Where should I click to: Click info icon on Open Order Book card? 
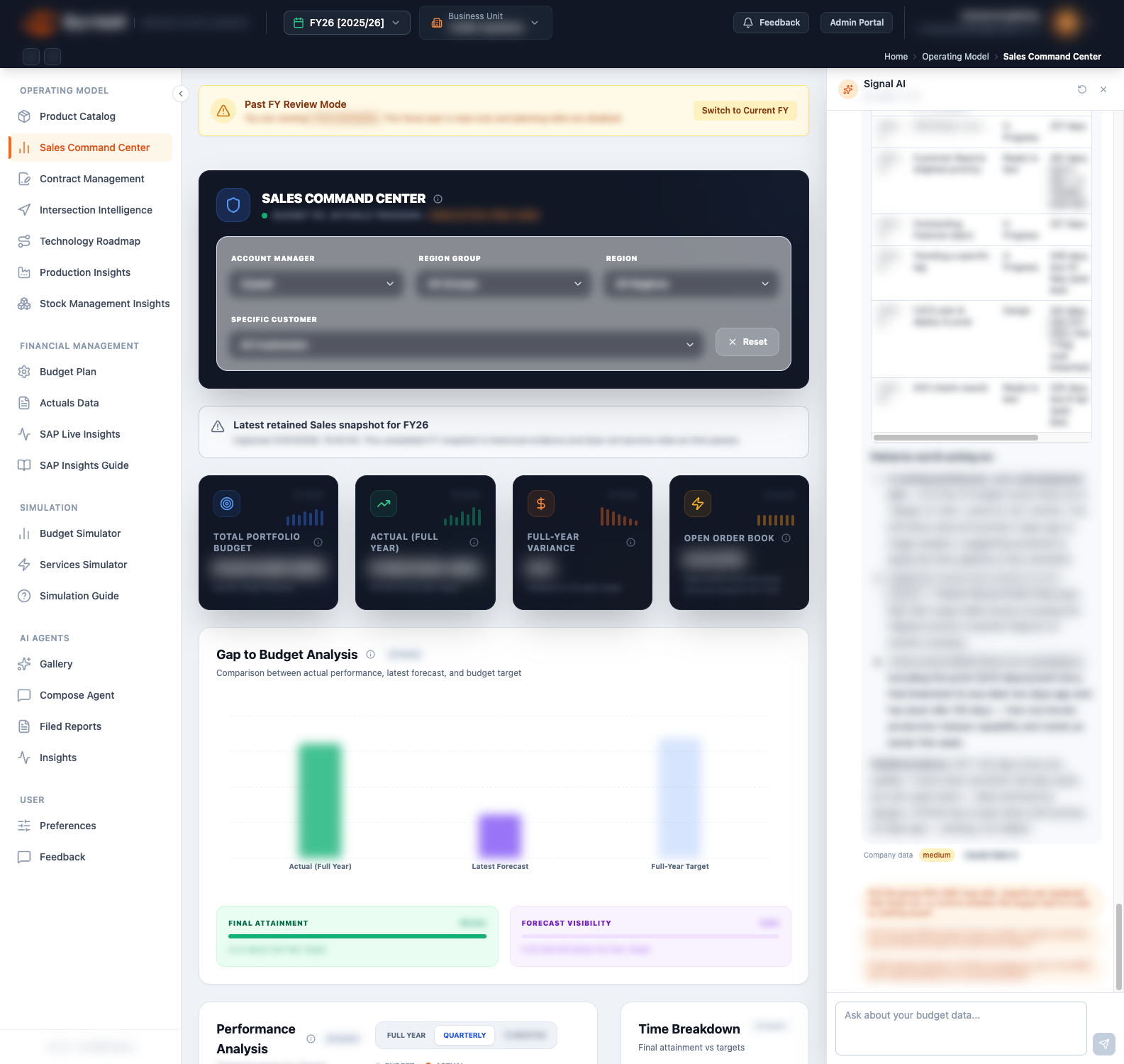coord(786,538)
